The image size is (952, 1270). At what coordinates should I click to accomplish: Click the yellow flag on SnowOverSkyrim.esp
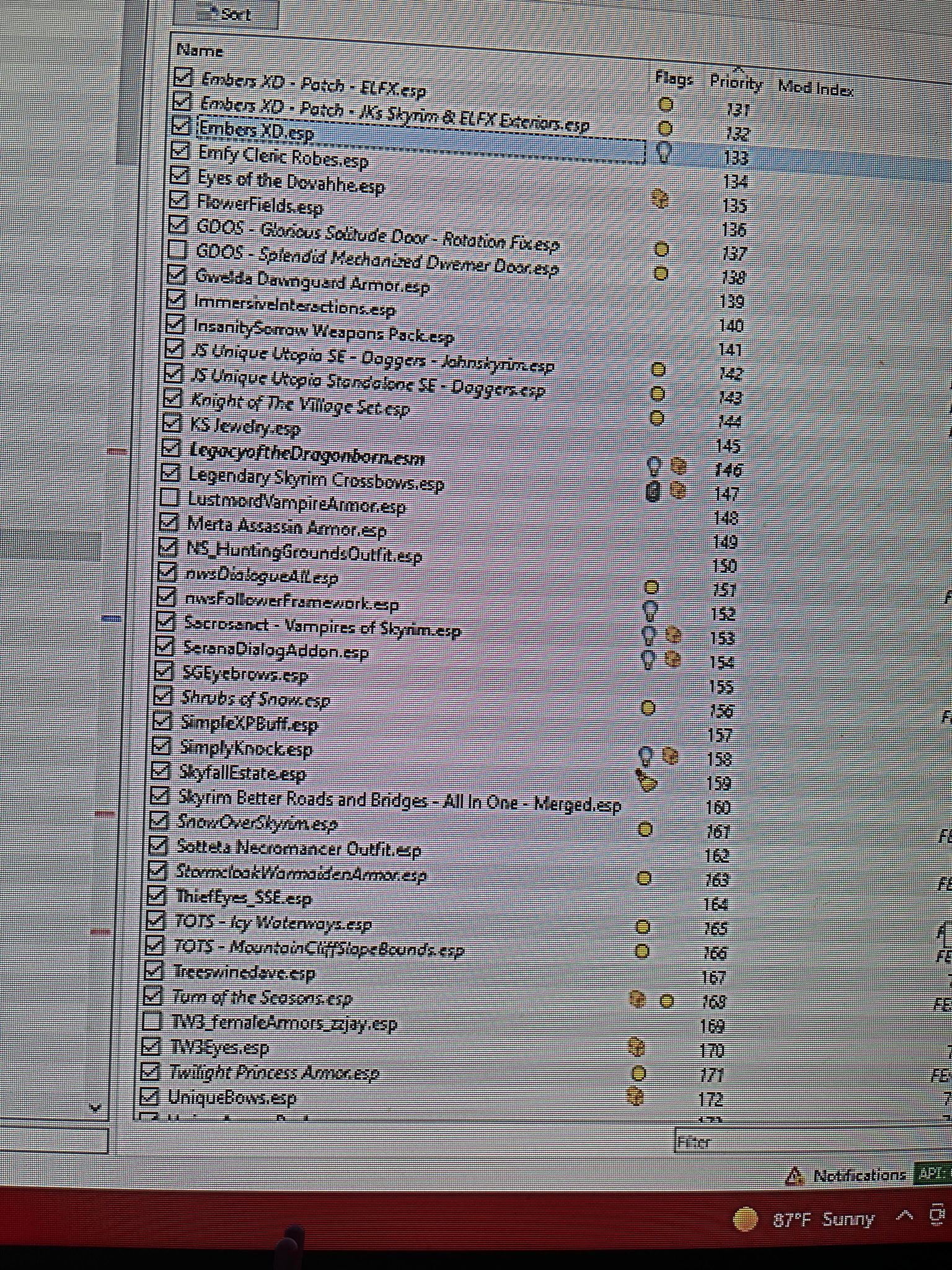(x=645, y=829)
